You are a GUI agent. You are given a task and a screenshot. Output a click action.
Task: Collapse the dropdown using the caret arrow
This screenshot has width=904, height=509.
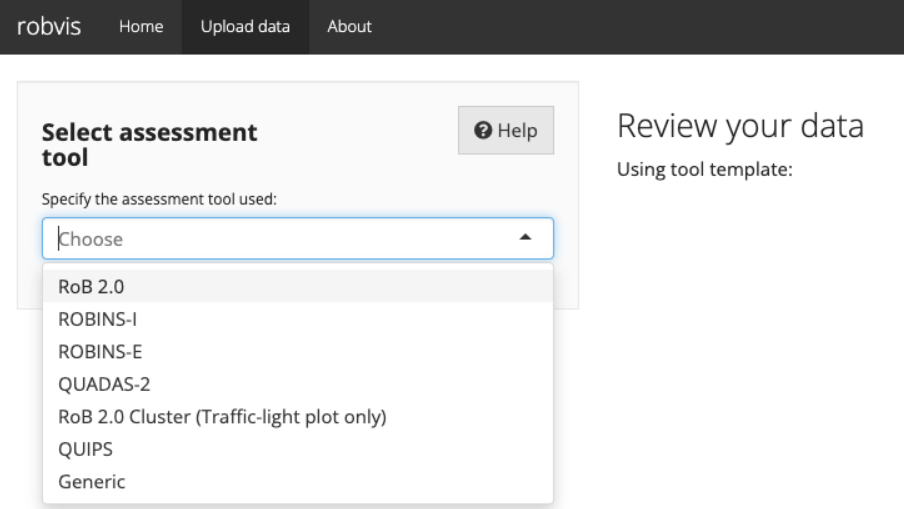coord(525,237)
